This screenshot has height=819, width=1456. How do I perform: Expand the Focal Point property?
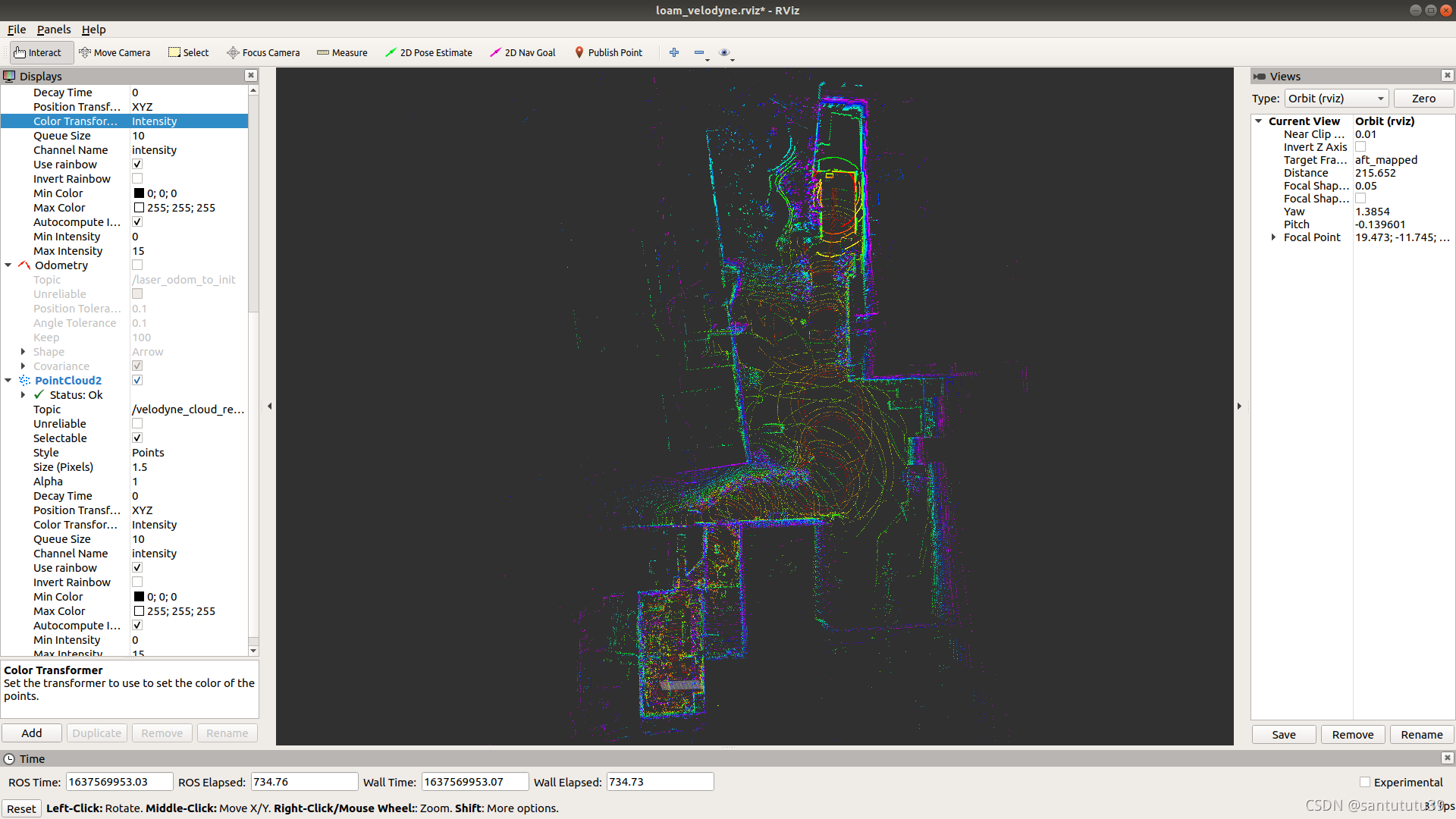(x=1273, y=237)
